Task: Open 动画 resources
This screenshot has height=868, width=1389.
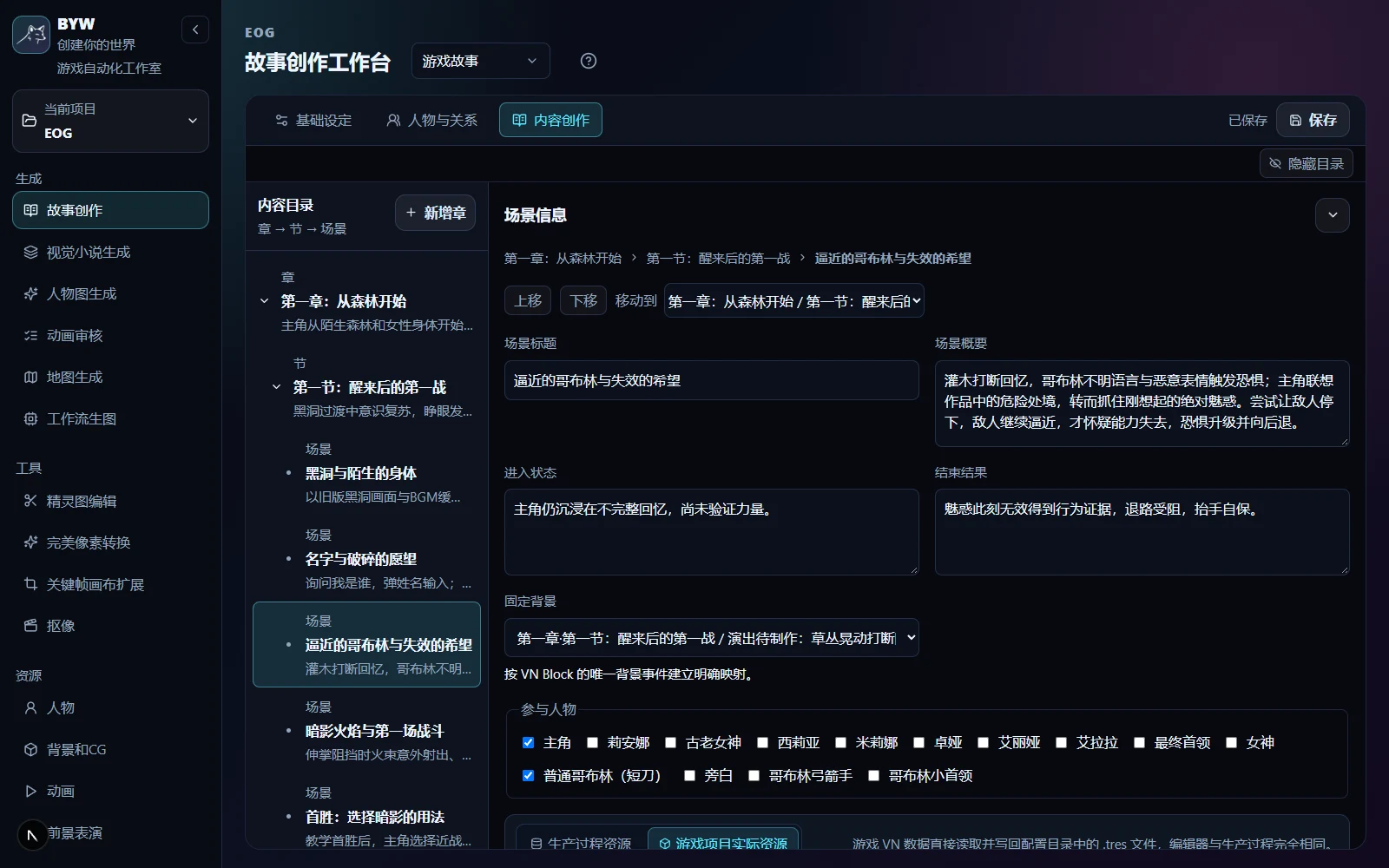Action: coord(110,791)
